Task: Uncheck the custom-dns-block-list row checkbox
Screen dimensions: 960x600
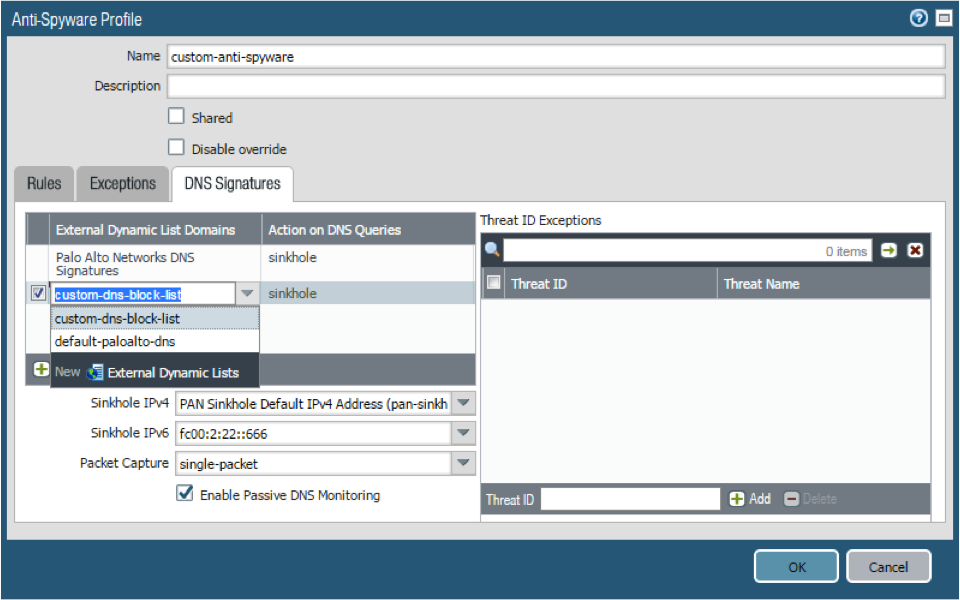Action: 38,293
